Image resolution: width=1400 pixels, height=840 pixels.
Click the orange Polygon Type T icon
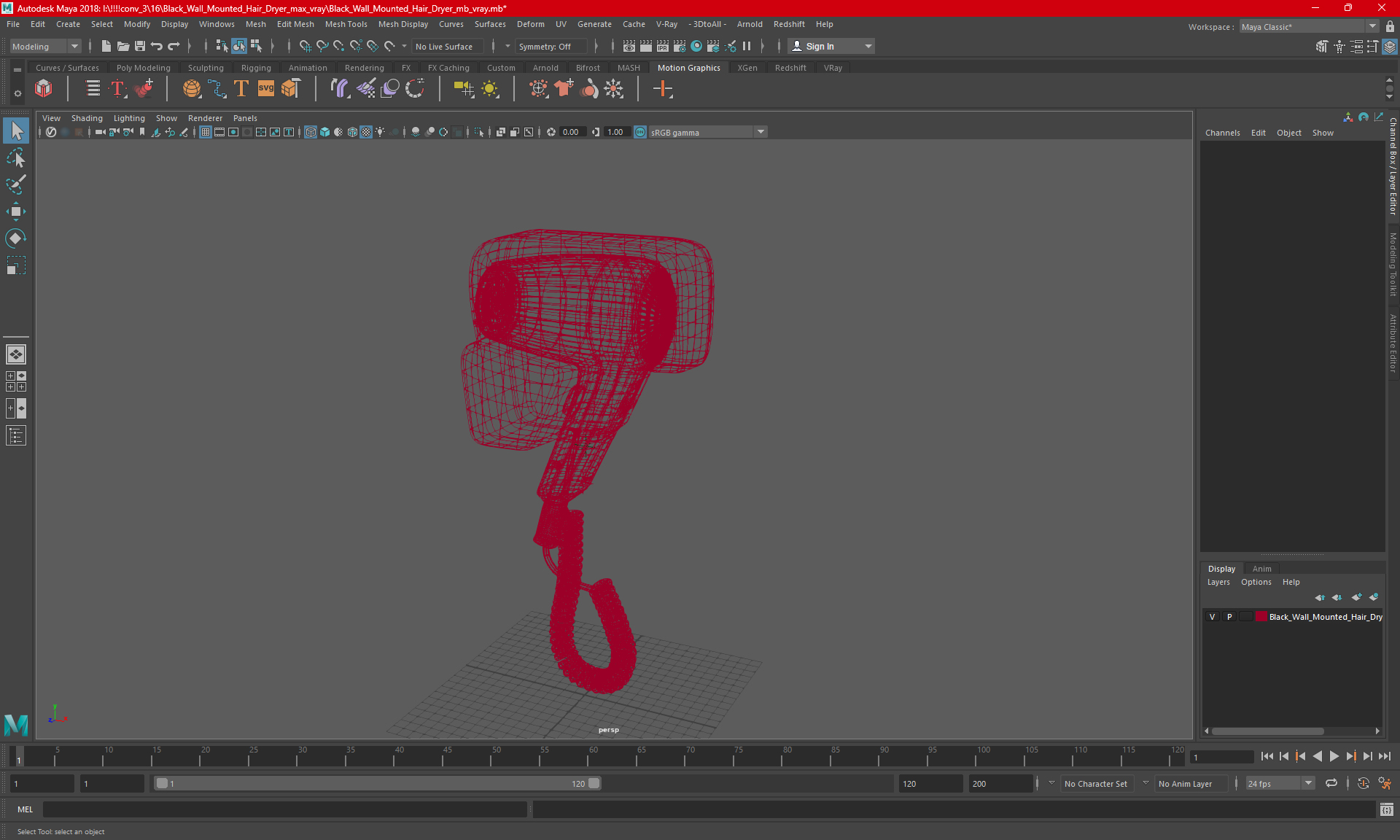[x=241, y=89]
